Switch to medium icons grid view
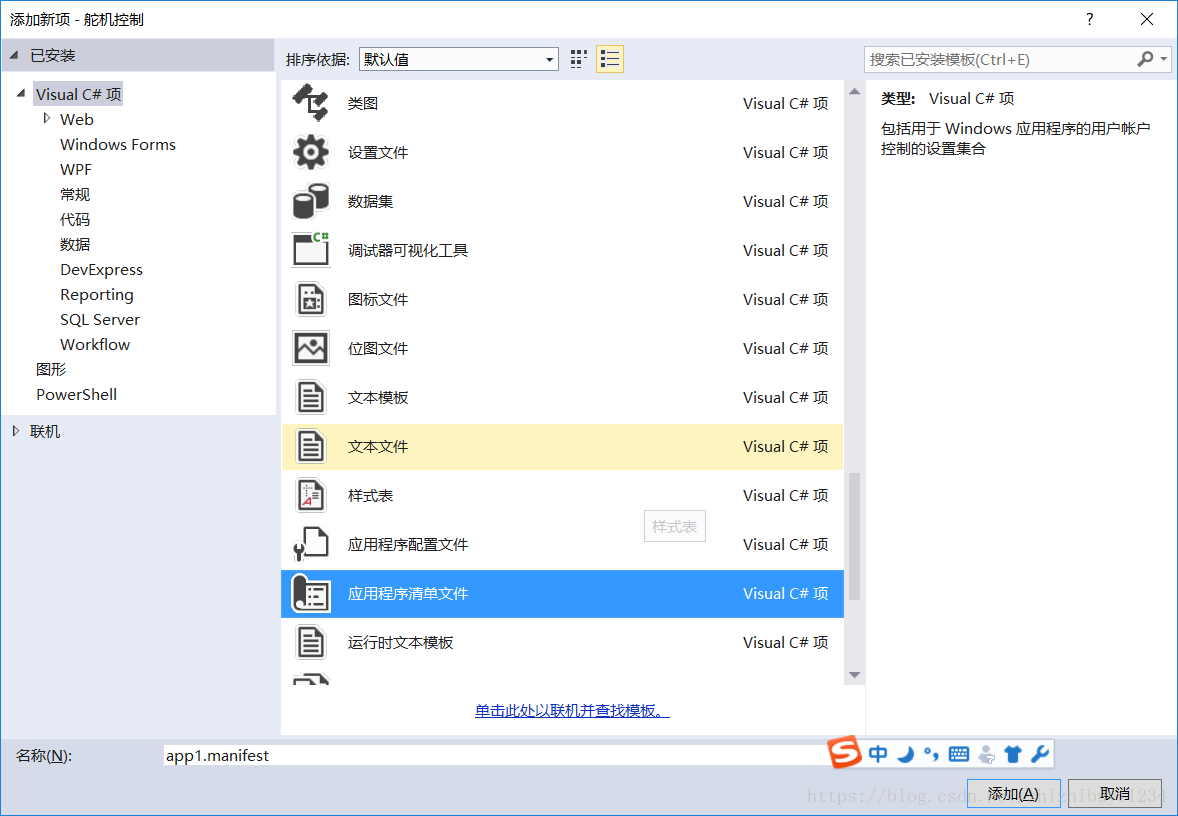The width and height of the screenshot is (1178, 816). pyautogui.click(x=578, y=59)
